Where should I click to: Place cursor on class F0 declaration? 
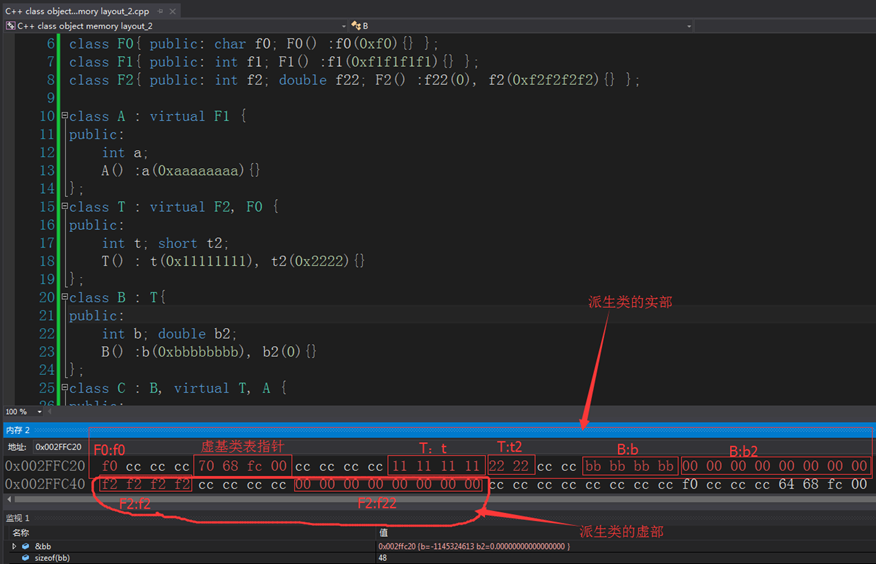254,44
